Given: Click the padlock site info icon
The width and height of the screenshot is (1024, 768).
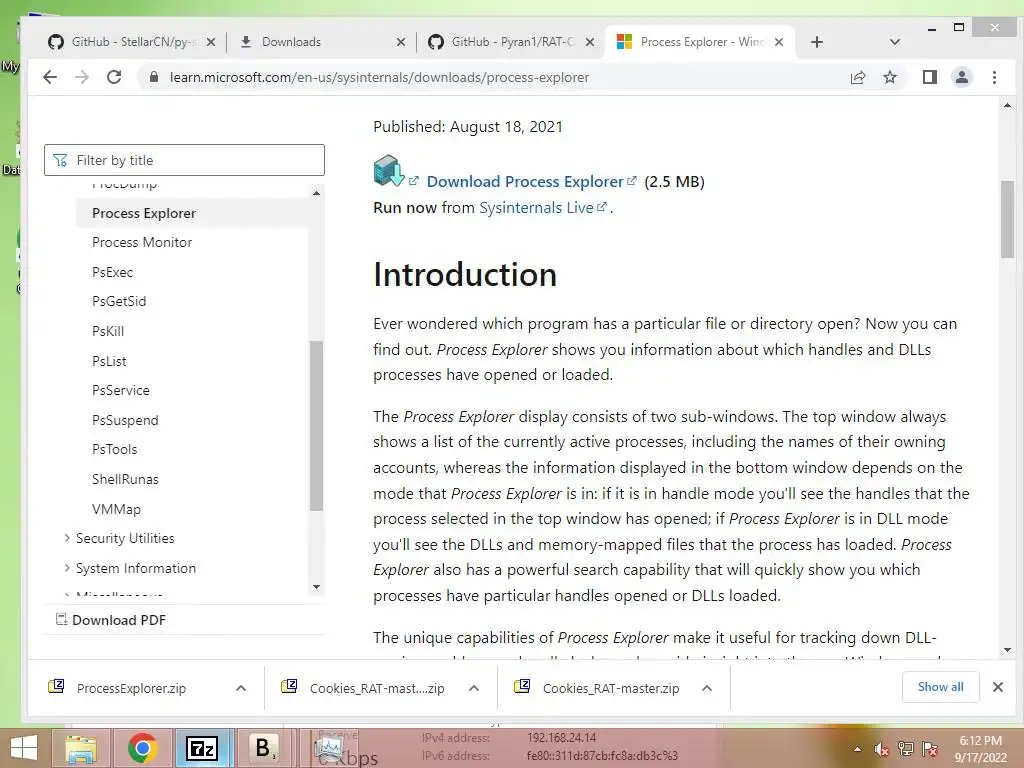Looking at the screenshot, I should (153, 77).
